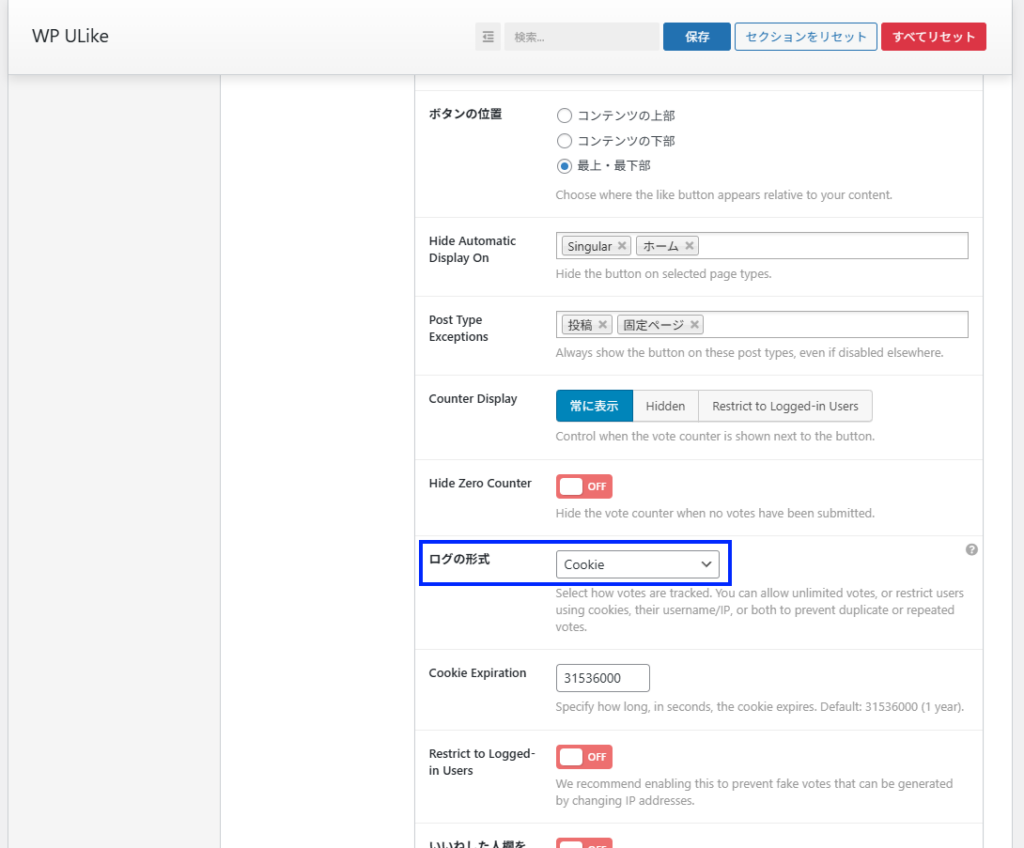The image size is (1024, 848).
Task: Enable the Hide Zero Counter switch
Action: 584,487
